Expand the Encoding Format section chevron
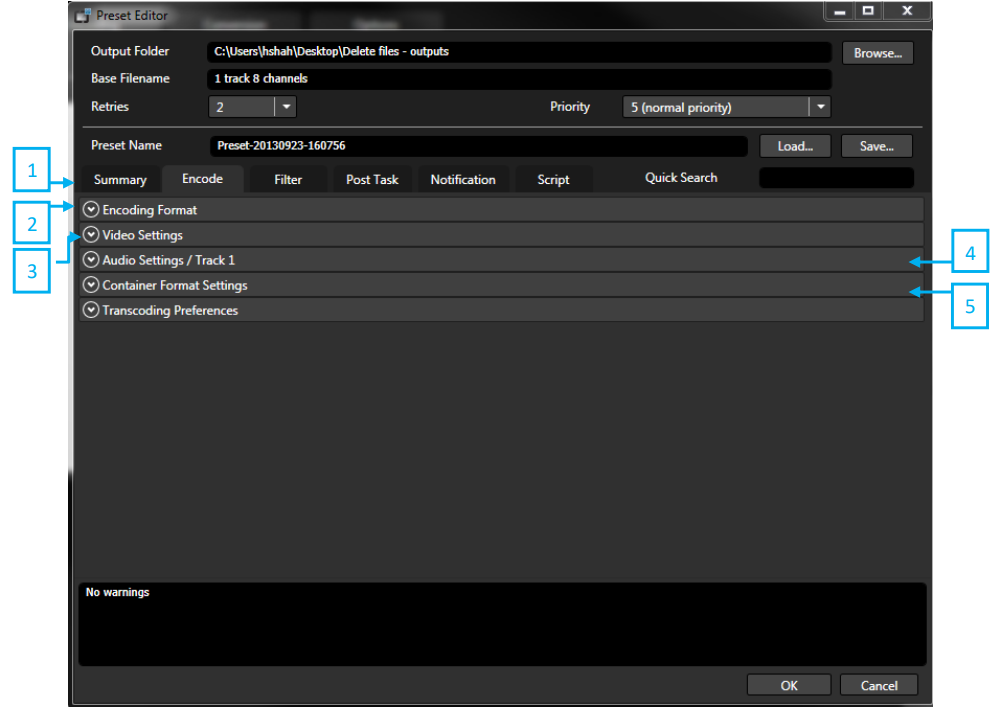 click(90, 209)
